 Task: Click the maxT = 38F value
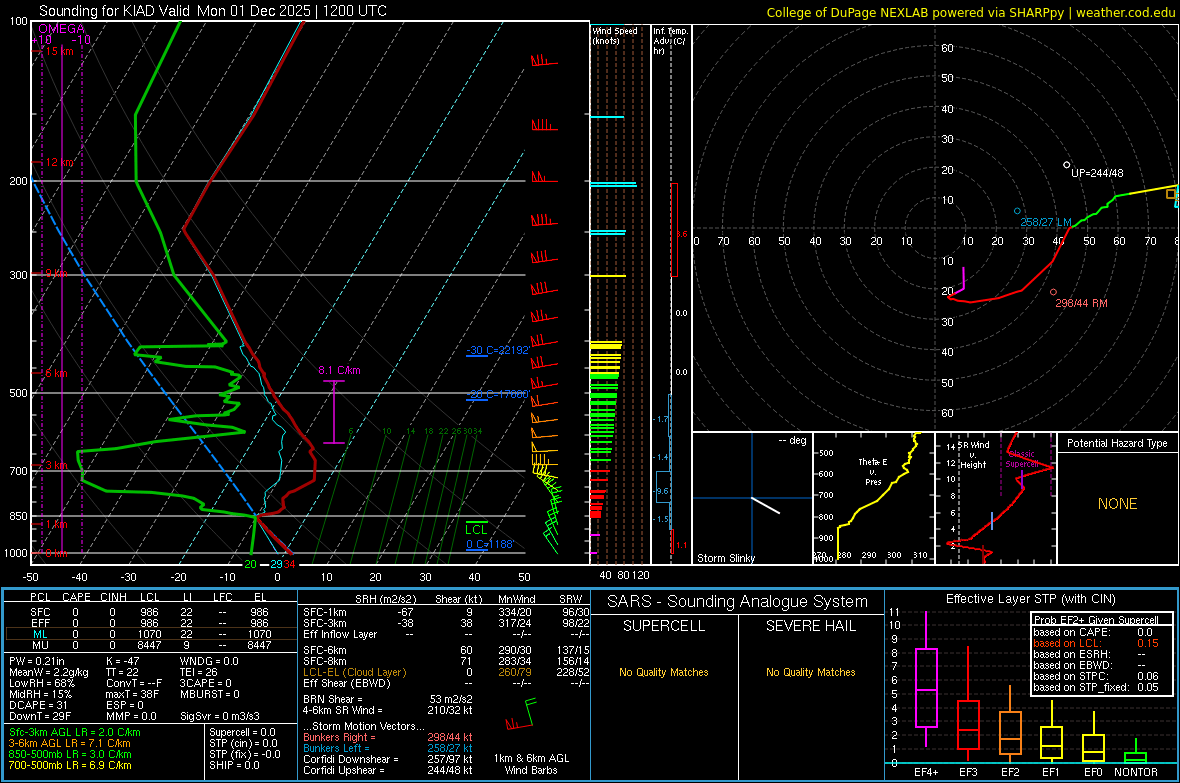click(132, 694)
